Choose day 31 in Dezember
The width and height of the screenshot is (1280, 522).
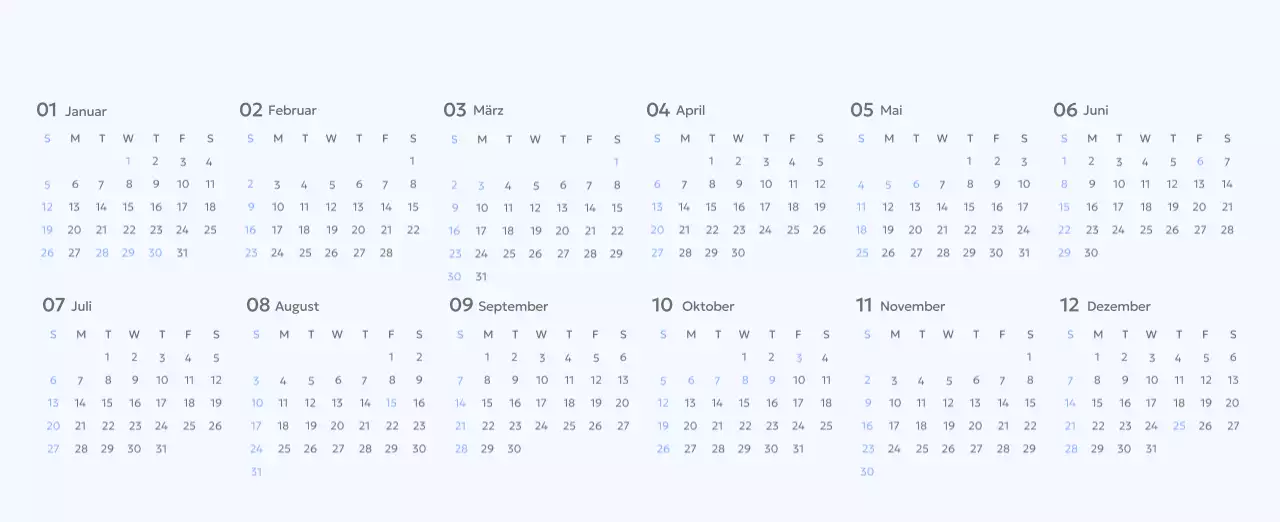point(1151,449)
